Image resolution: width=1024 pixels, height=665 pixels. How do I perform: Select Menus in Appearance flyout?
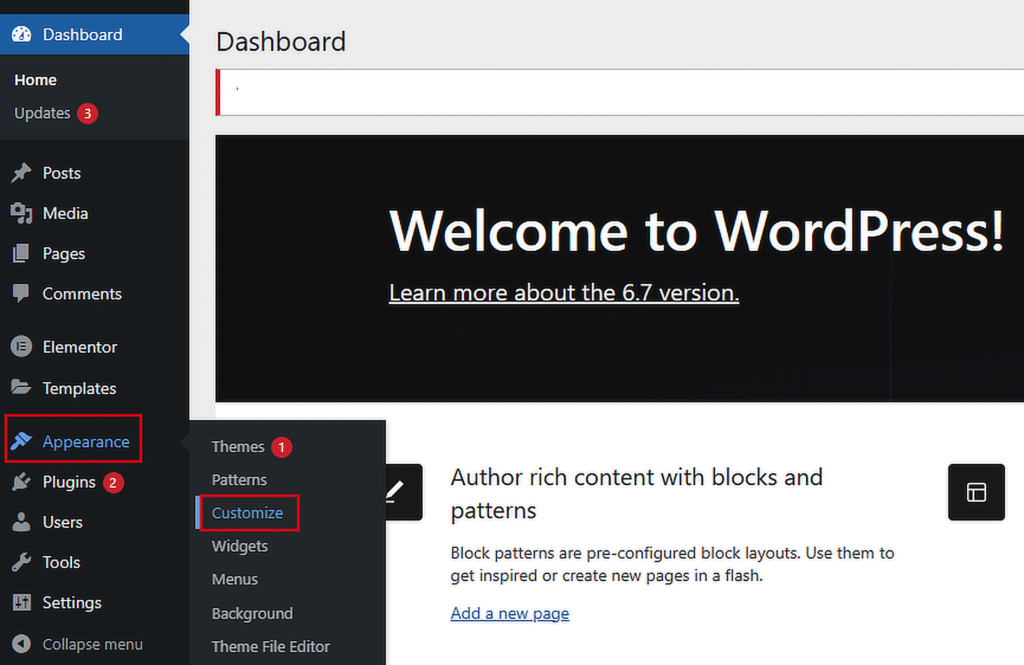pyautogui.click(x=234, y=579)
